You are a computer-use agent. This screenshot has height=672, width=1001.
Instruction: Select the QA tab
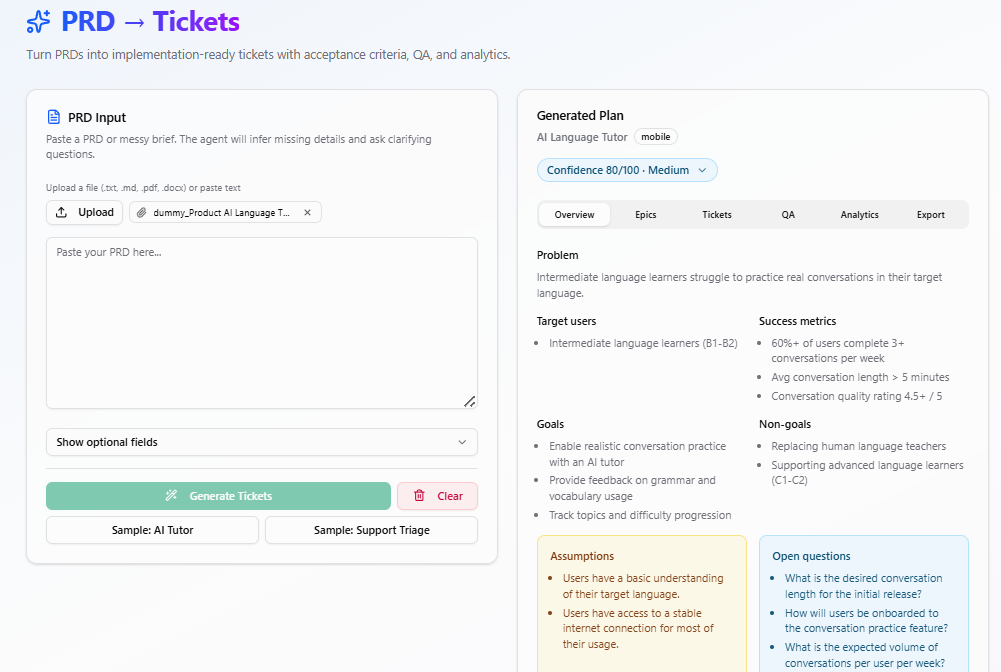[x=788, y=215]
